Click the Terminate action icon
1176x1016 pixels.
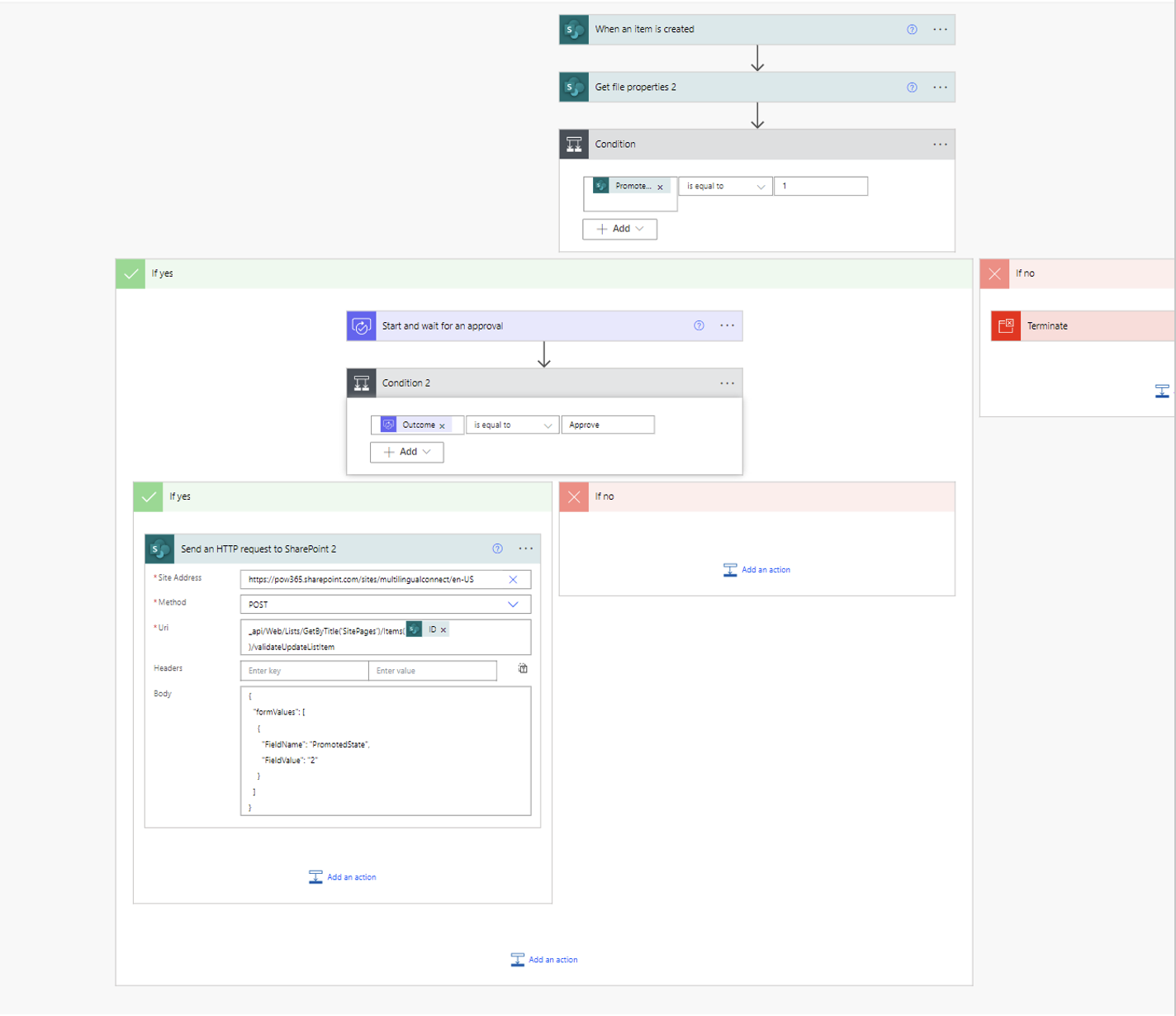pos(1006,325)
